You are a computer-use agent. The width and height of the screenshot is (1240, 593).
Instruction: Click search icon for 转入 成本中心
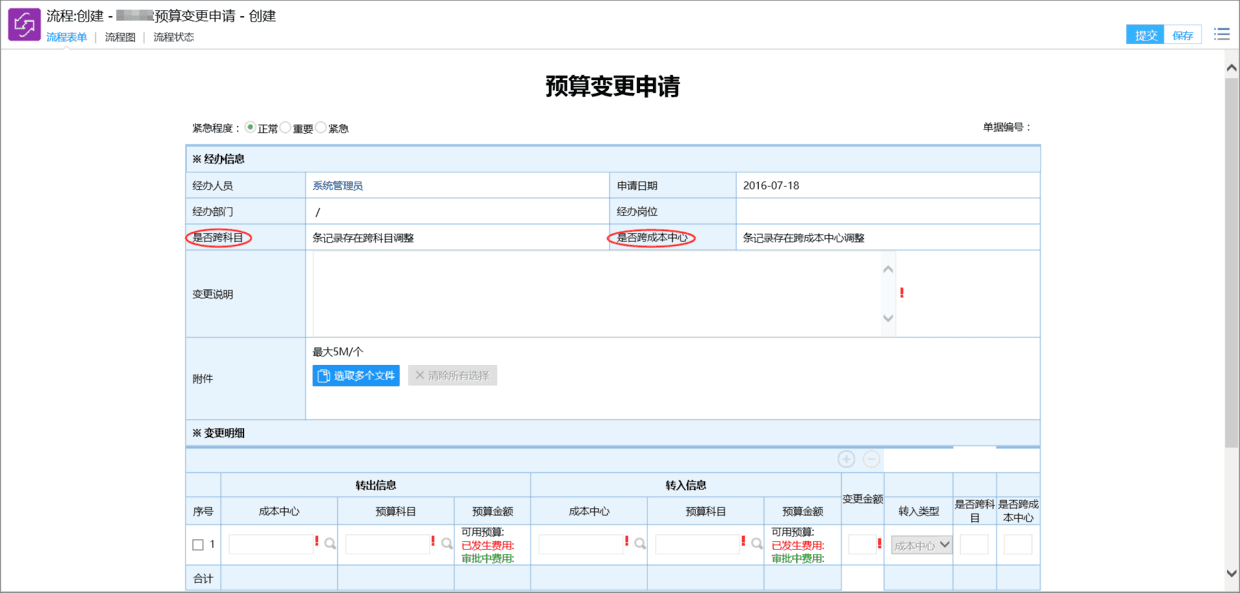pyautogui.click(x=639, y=544)
